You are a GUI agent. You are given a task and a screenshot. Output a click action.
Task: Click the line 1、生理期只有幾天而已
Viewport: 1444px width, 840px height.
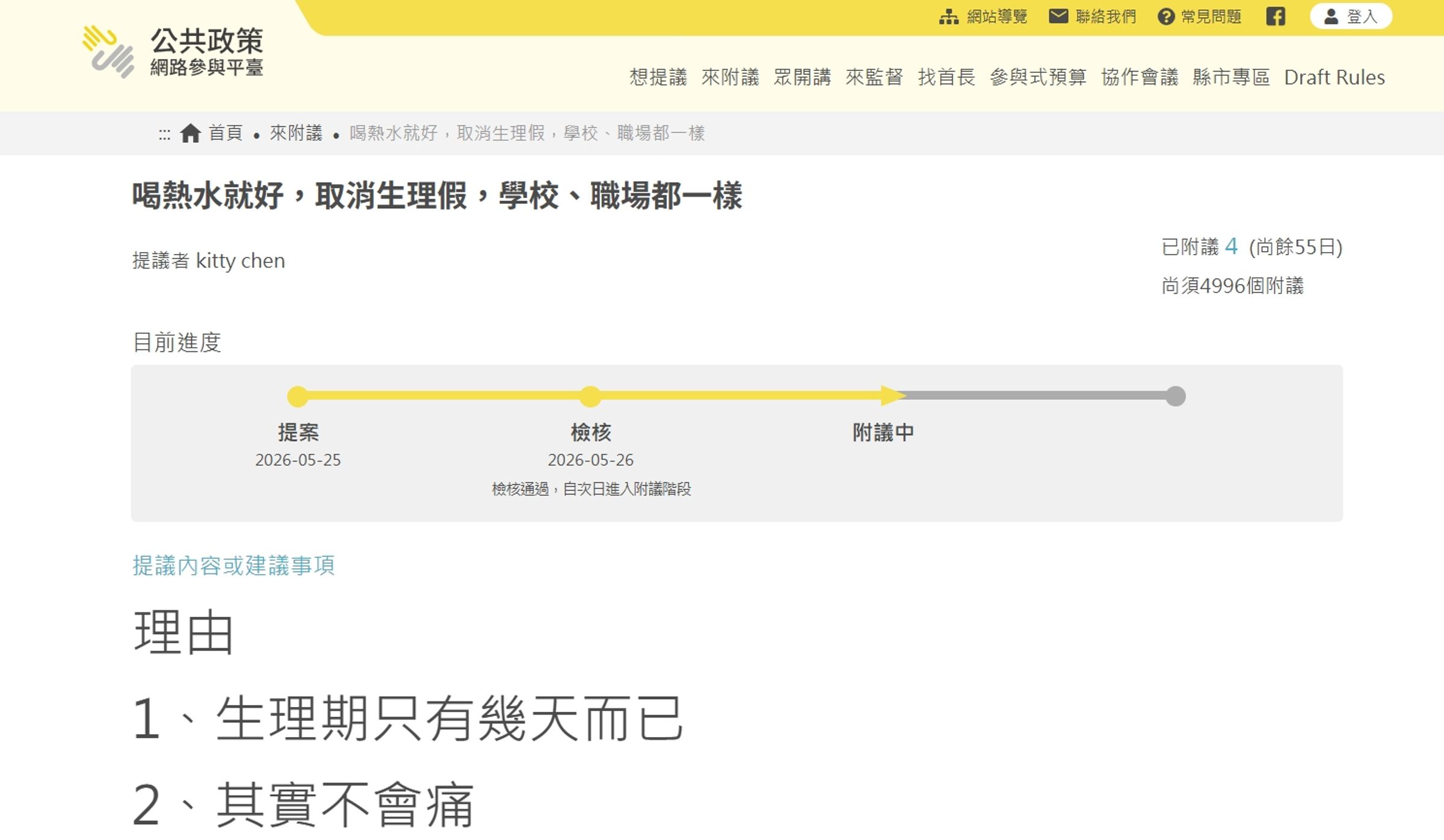tap(408, 718)
